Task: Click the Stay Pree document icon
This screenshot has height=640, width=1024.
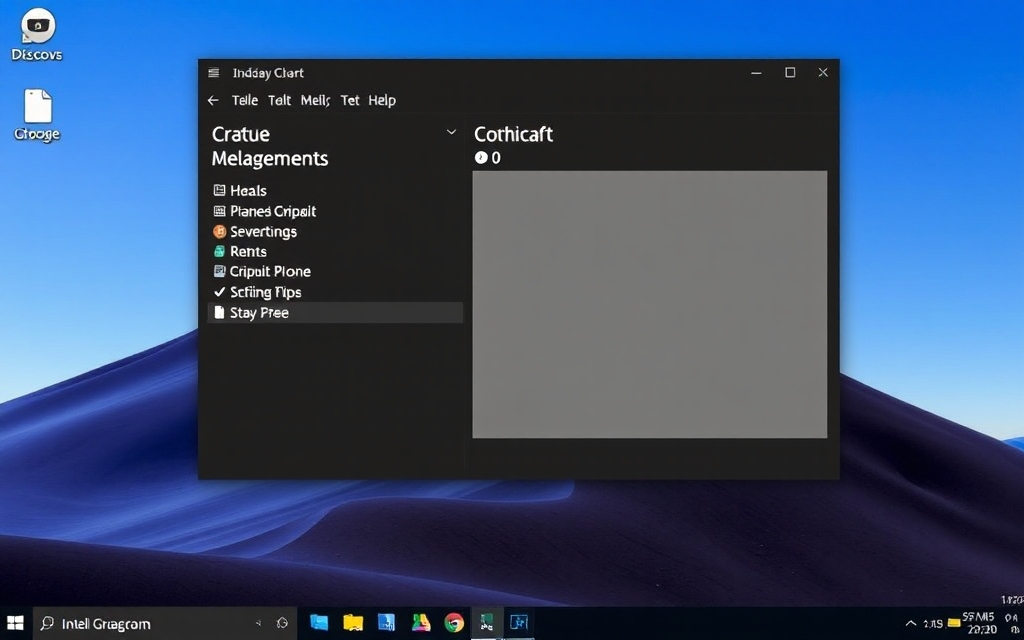Action: point(219,313)
